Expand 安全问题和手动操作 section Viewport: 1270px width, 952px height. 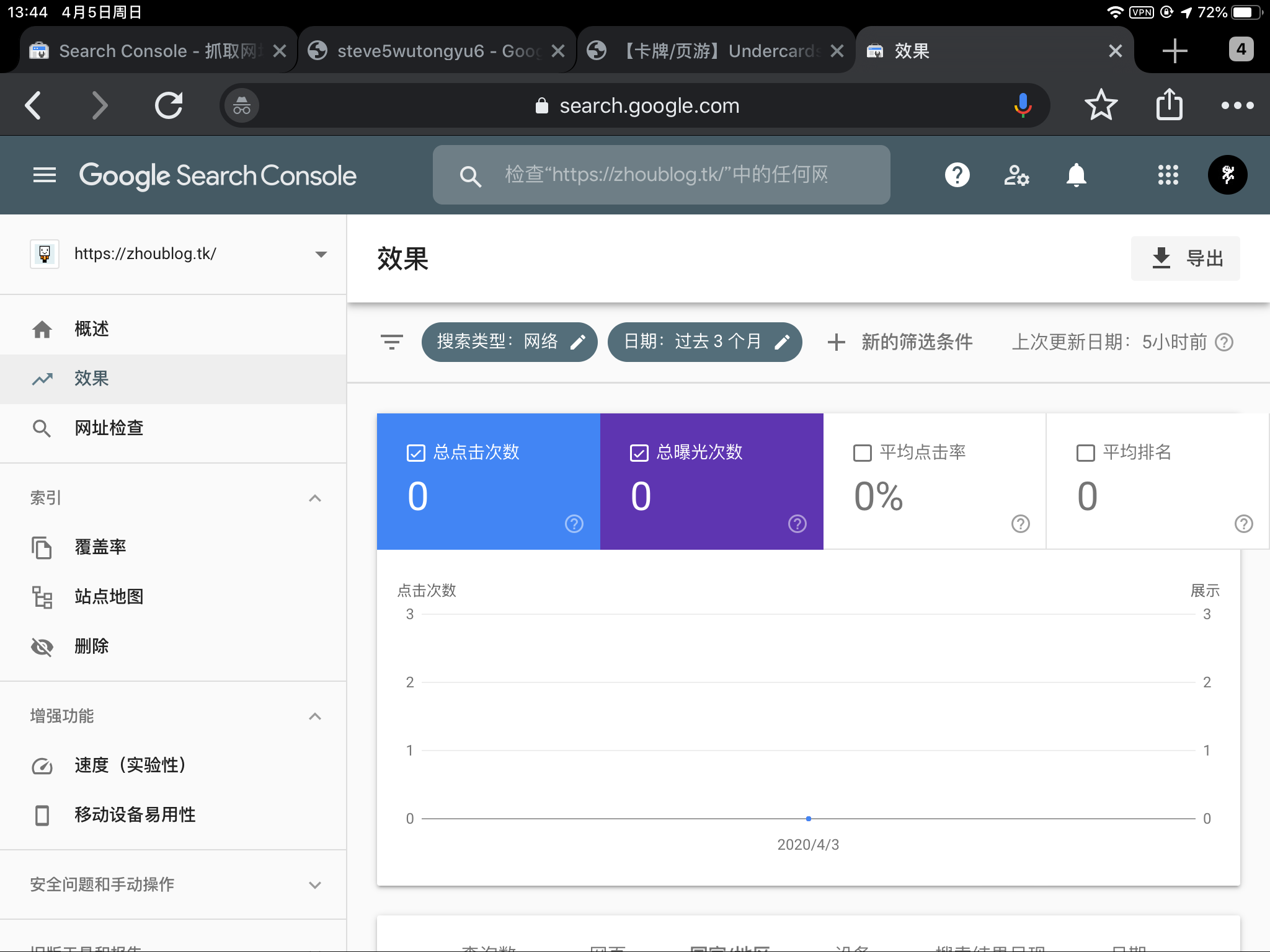tap(314, 885)
